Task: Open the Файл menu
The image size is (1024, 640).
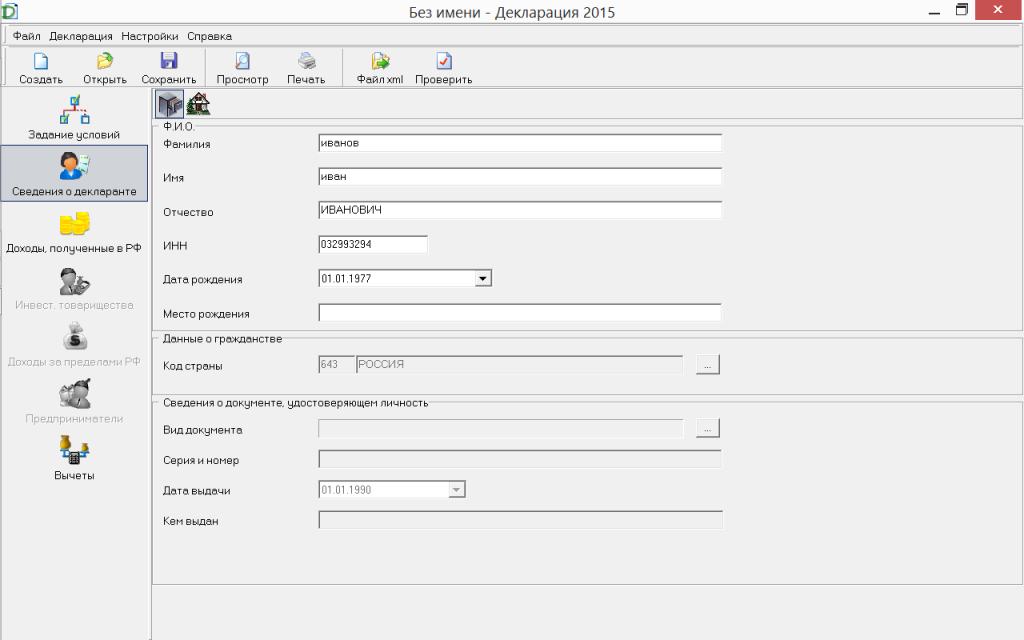Action: tap(27, 35)
